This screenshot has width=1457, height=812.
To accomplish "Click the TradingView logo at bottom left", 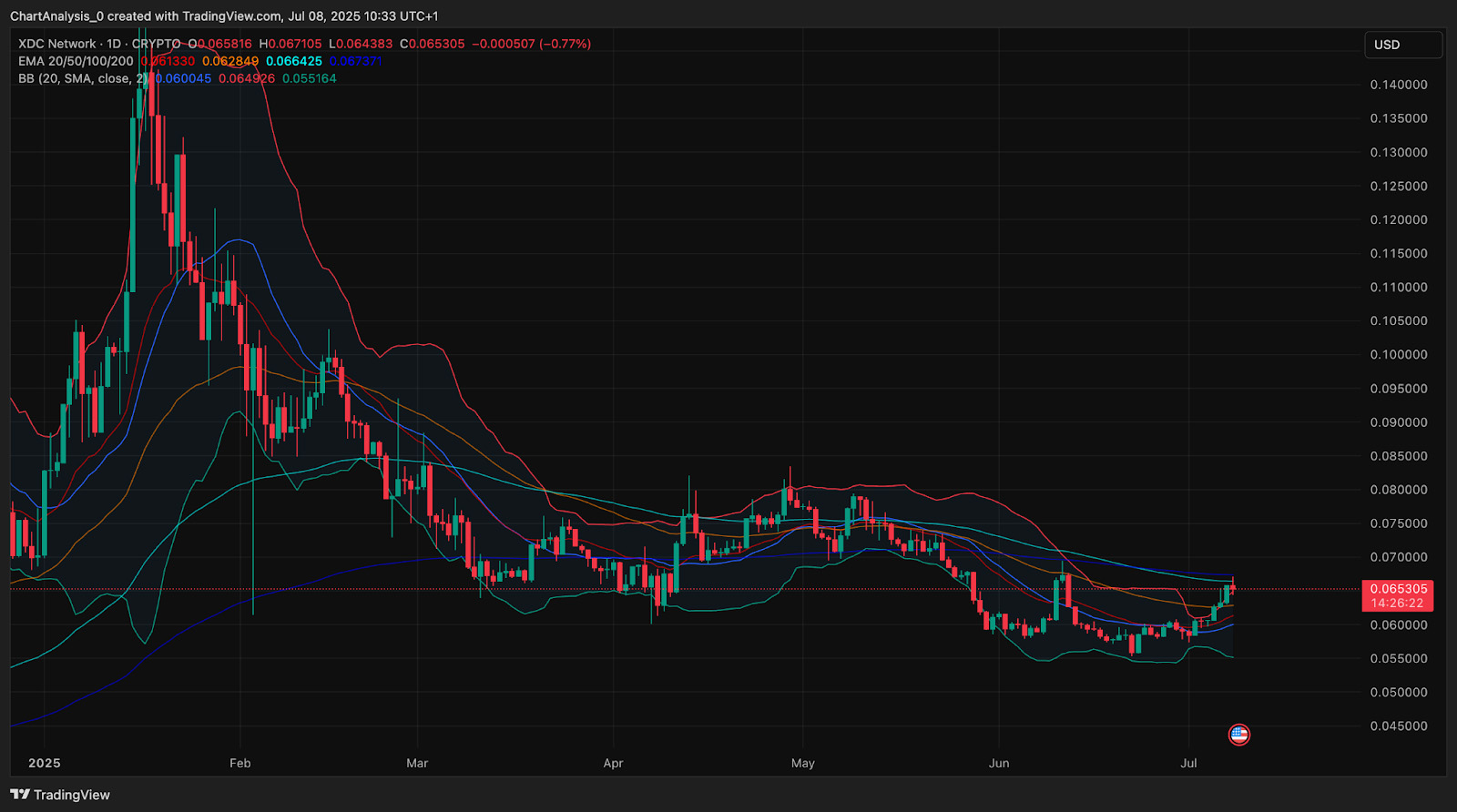I will tap(60, 795).
